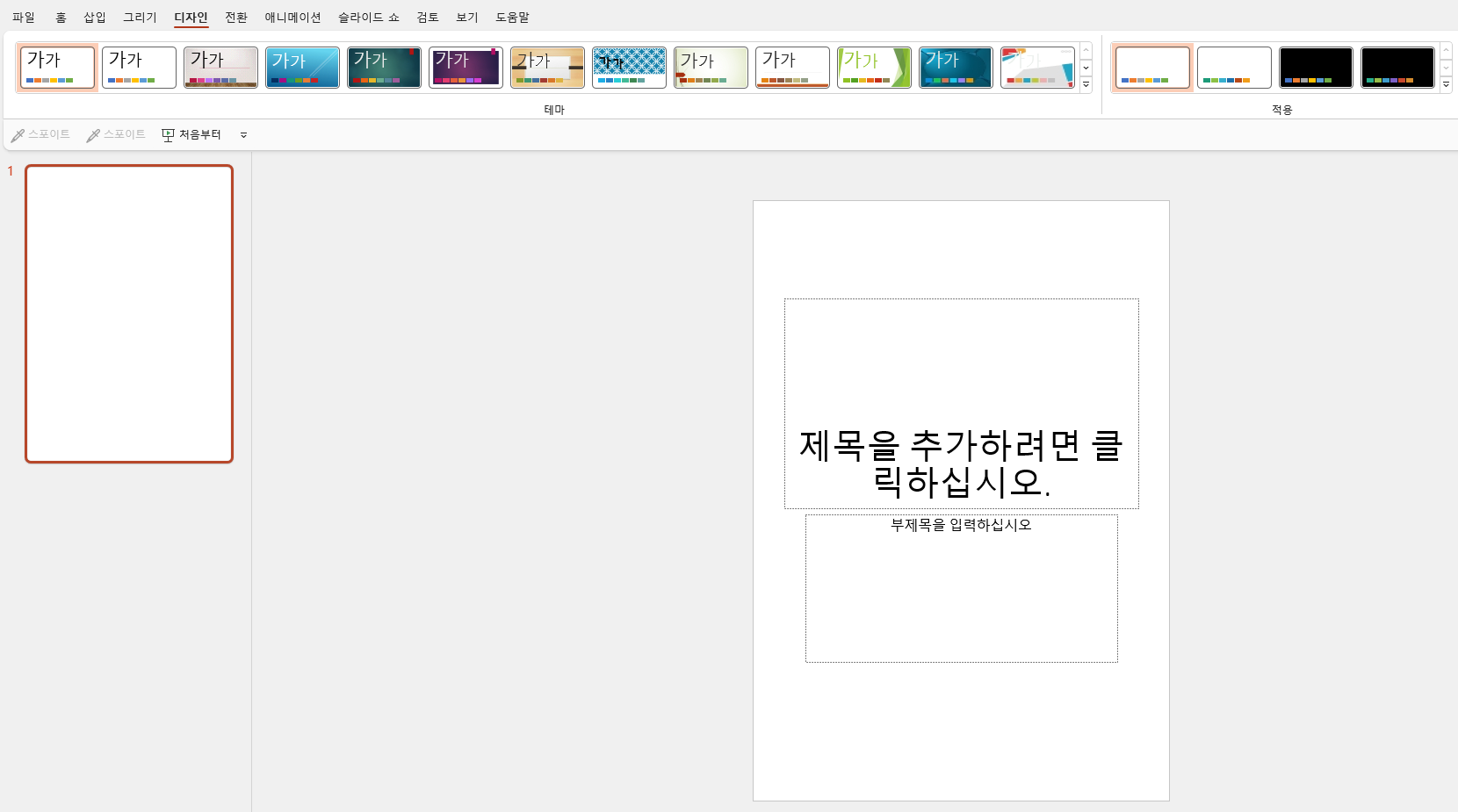
Task: Open the 파일 menu
Action: pos(23,17)
